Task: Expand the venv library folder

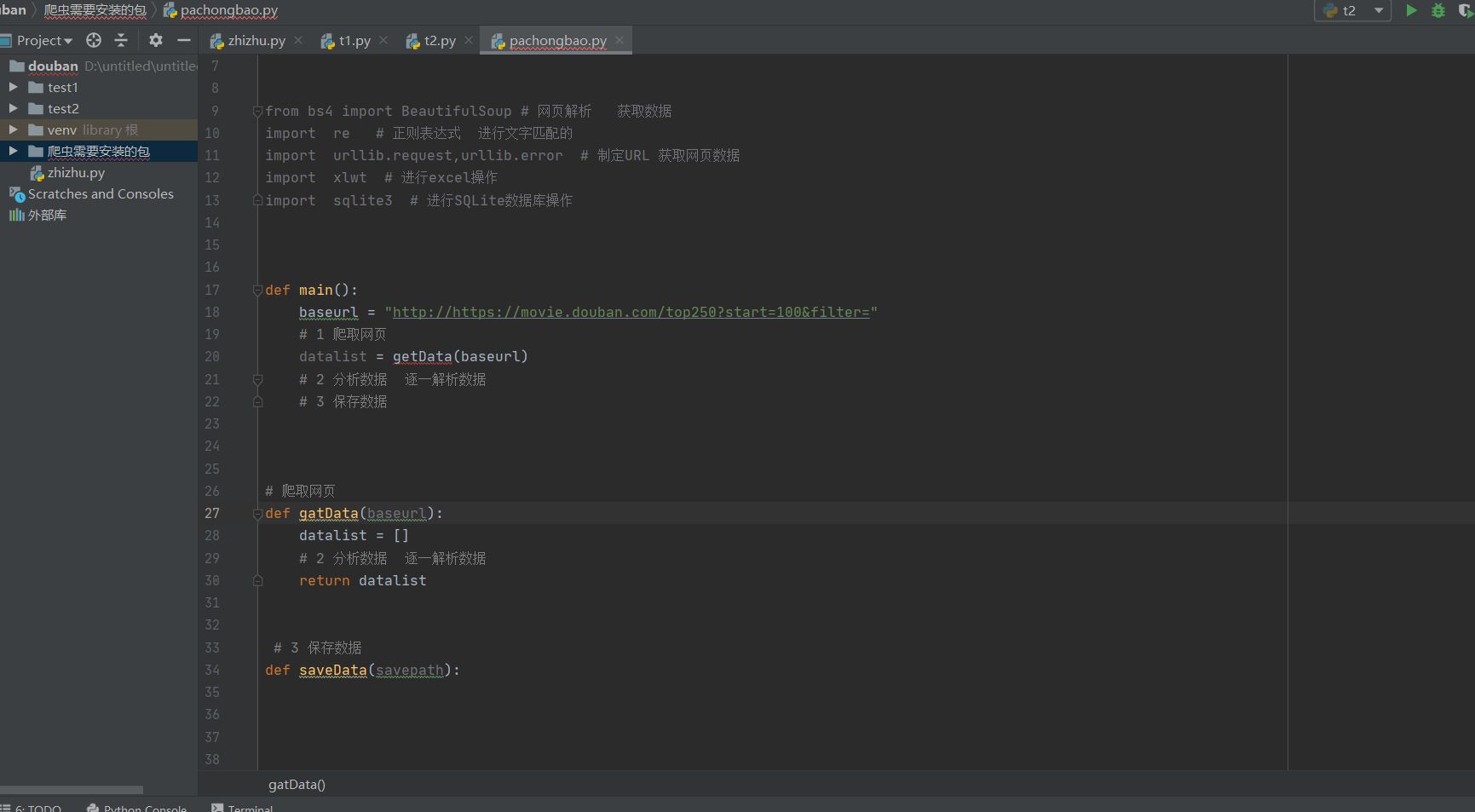Action: (x=13, y=130)
